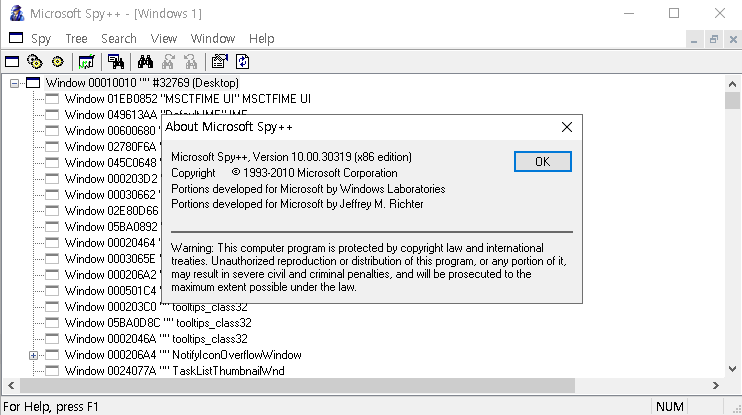Select Window 05BA0D8C tooltips_class32 row

(158, 323)
